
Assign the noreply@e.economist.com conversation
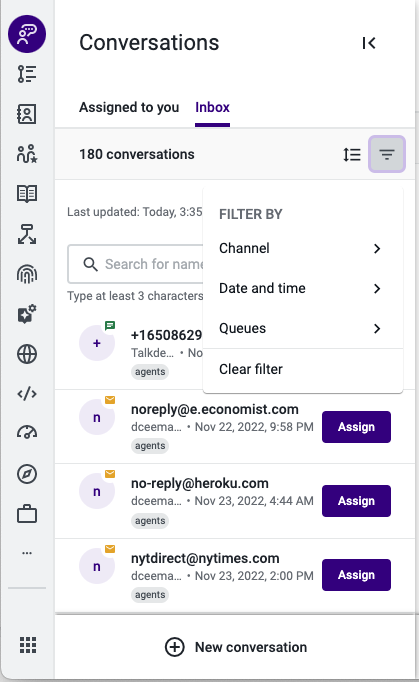tap(356, 427)
